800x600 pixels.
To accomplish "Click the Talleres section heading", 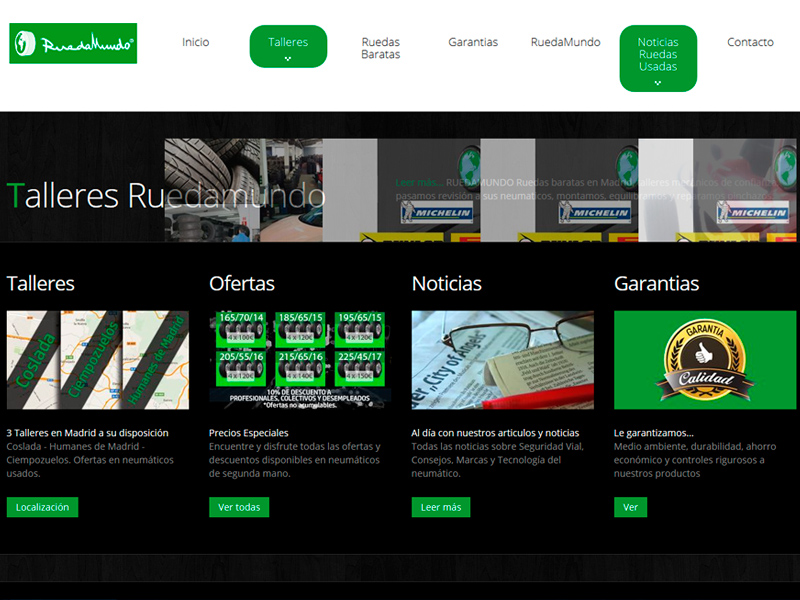I will coord(41,283).
